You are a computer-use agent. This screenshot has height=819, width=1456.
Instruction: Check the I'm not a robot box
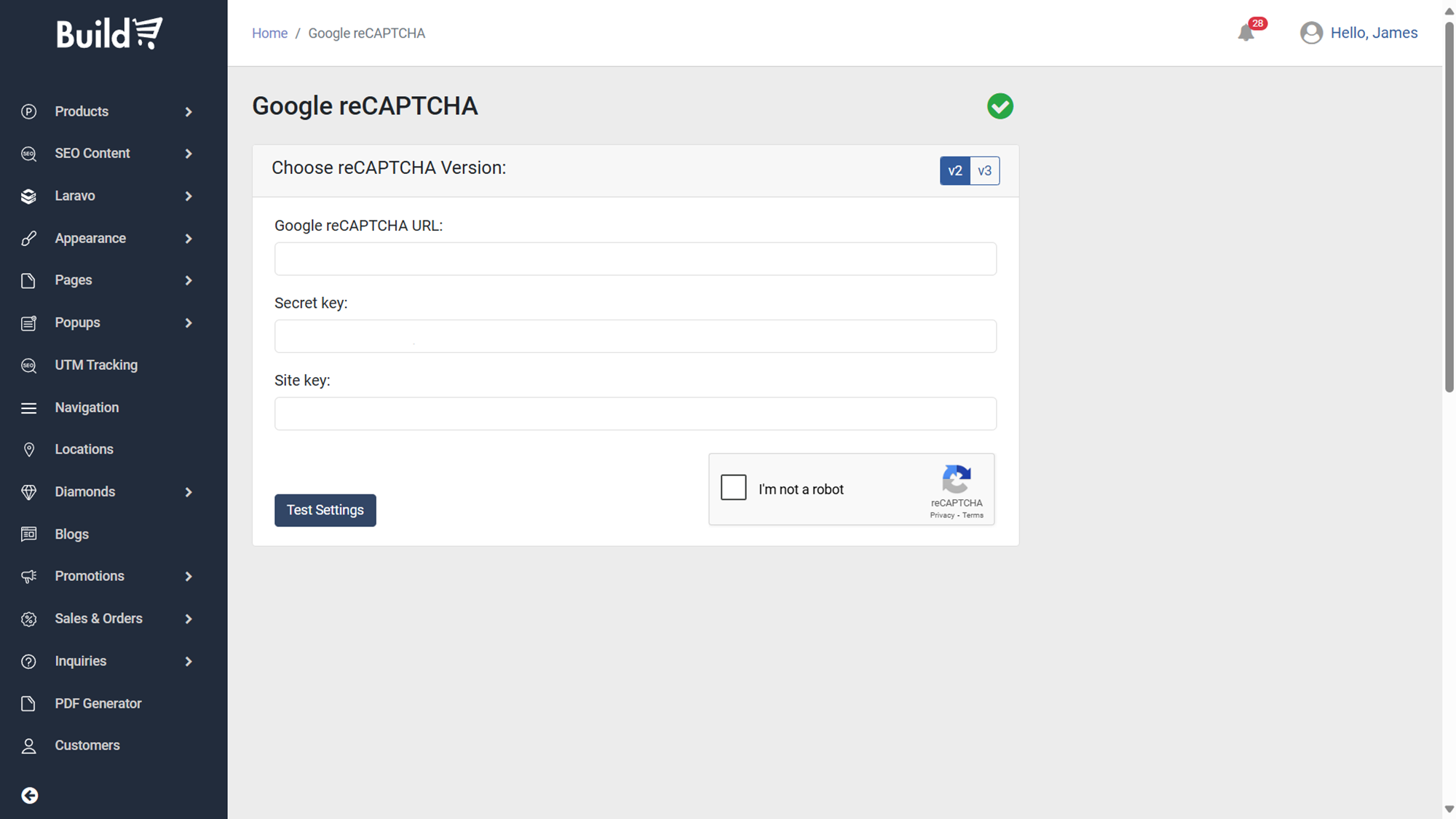coord(733,487)
